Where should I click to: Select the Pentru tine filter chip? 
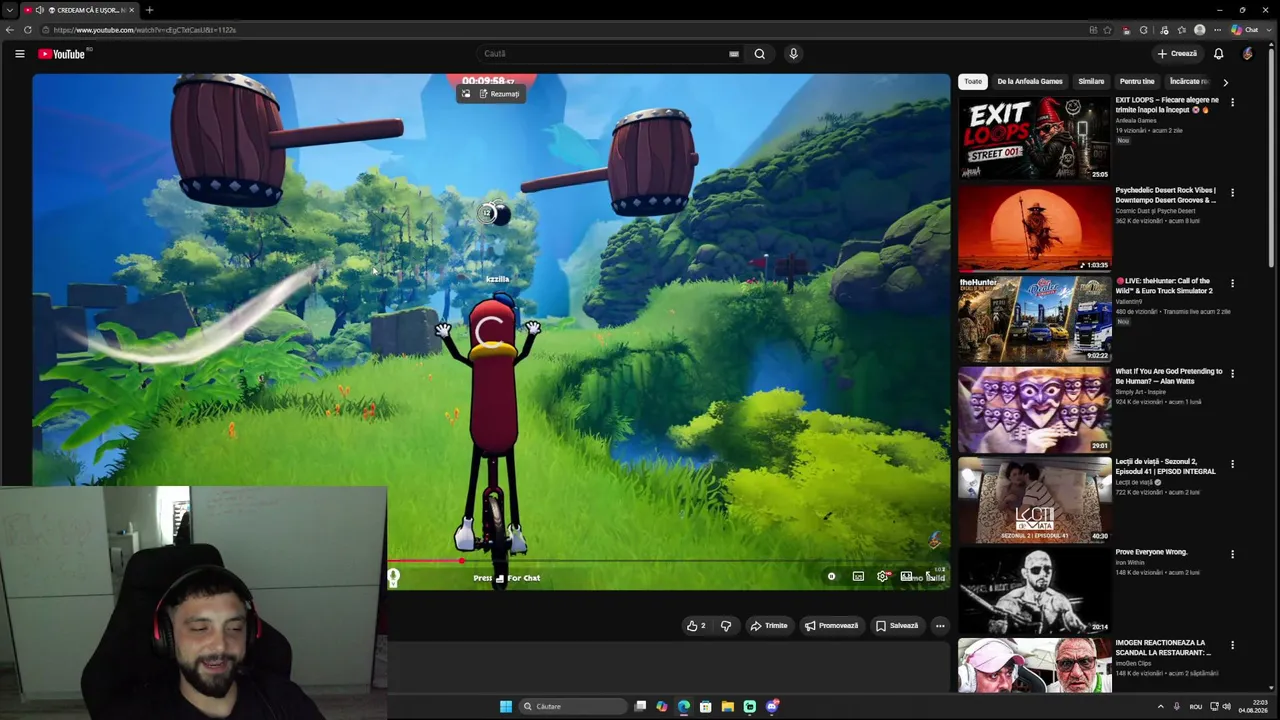pyautogui.click(x=1137, y=82)
